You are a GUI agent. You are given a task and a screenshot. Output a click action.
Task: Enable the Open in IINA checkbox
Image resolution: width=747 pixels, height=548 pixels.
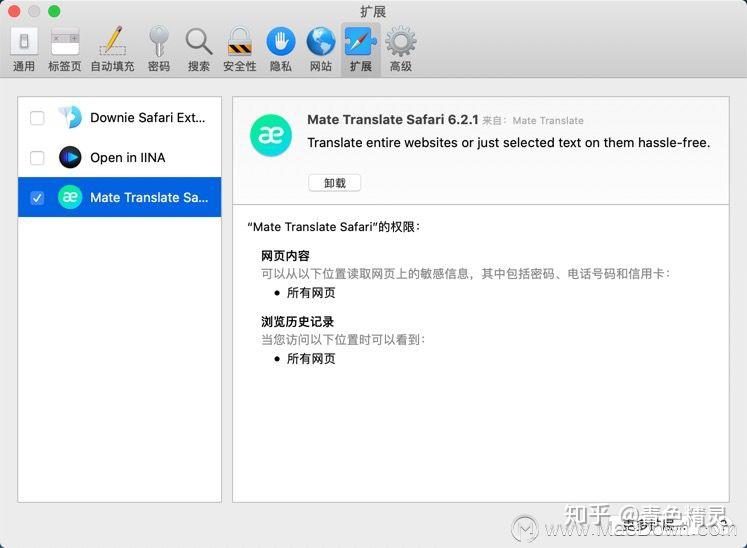[x=37, y=158]
